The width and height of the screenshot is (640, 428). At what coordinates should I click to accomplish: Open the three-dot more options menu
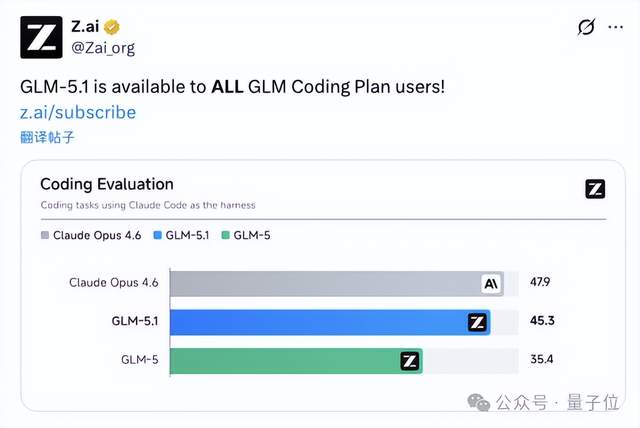[x=616, y=27]
